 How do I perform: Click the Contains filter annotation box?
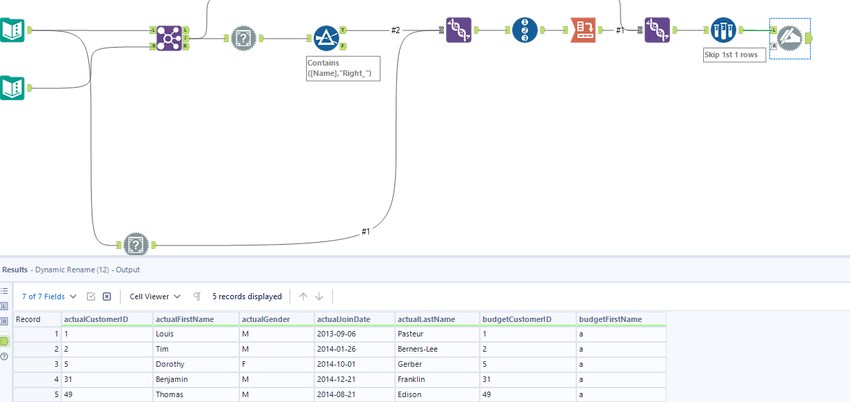[x=343, y=68]
